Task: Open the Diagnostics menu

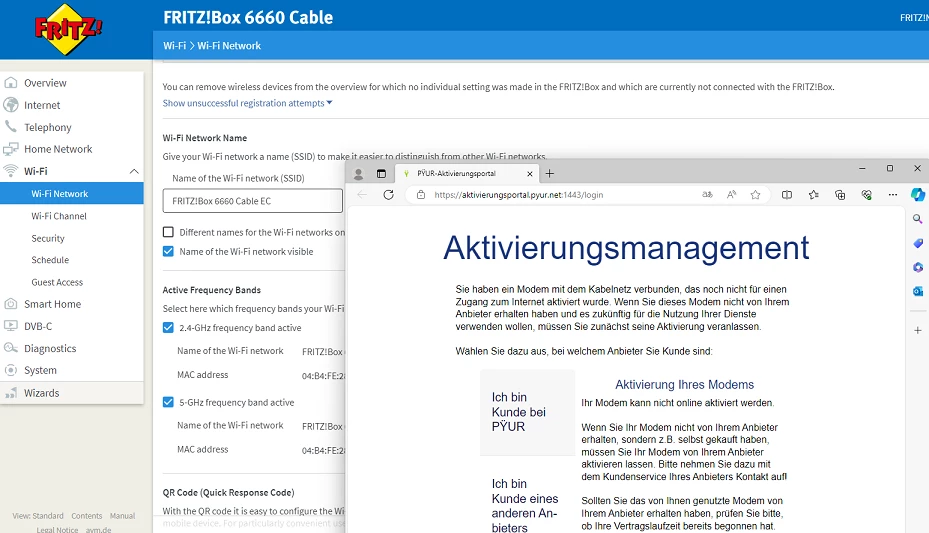Action: (x=50, y=348)
